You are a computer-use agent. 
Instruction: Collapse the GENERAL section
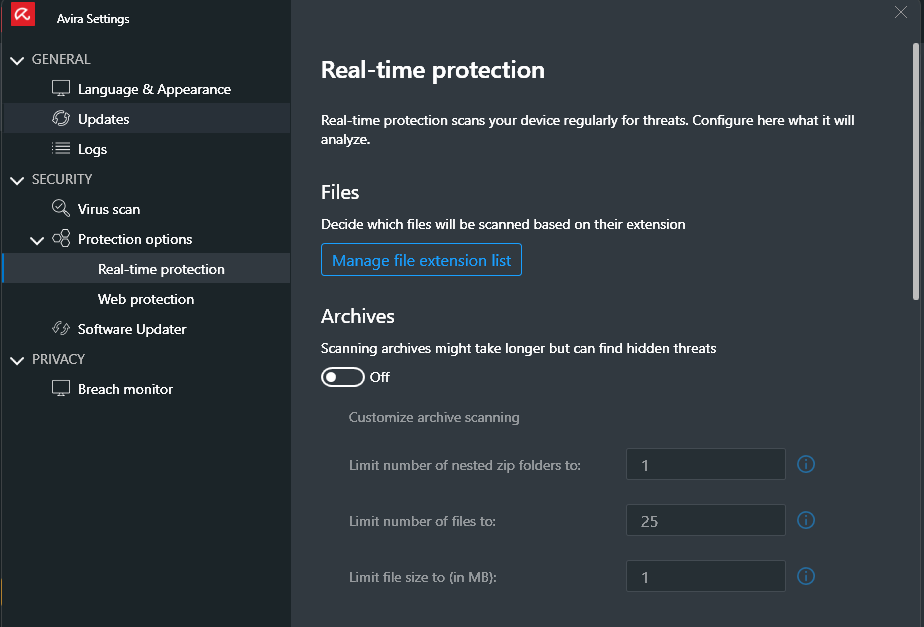(16, 60)
